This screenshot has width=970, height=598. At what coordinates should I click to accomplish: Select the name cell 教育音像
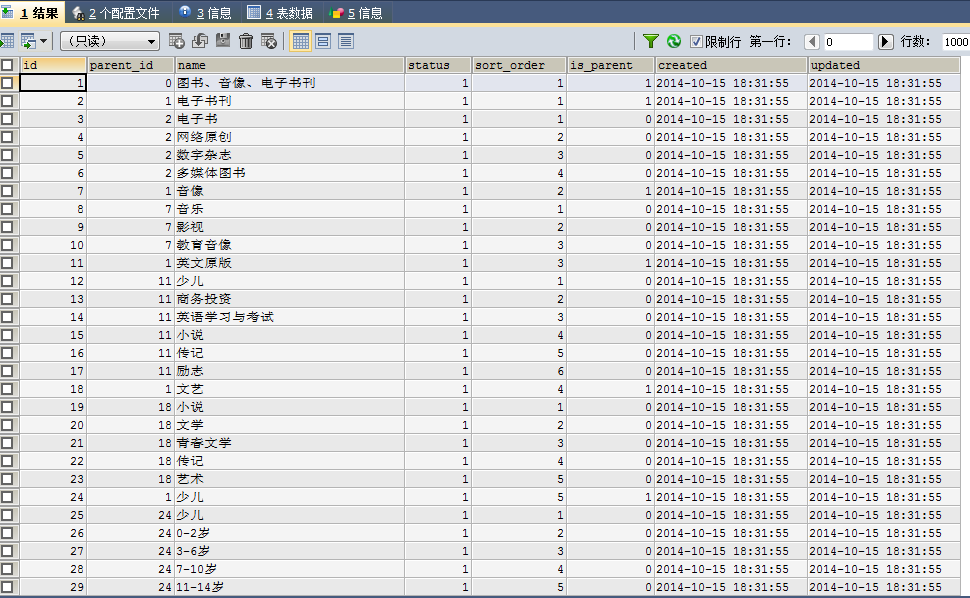(290, 245)
